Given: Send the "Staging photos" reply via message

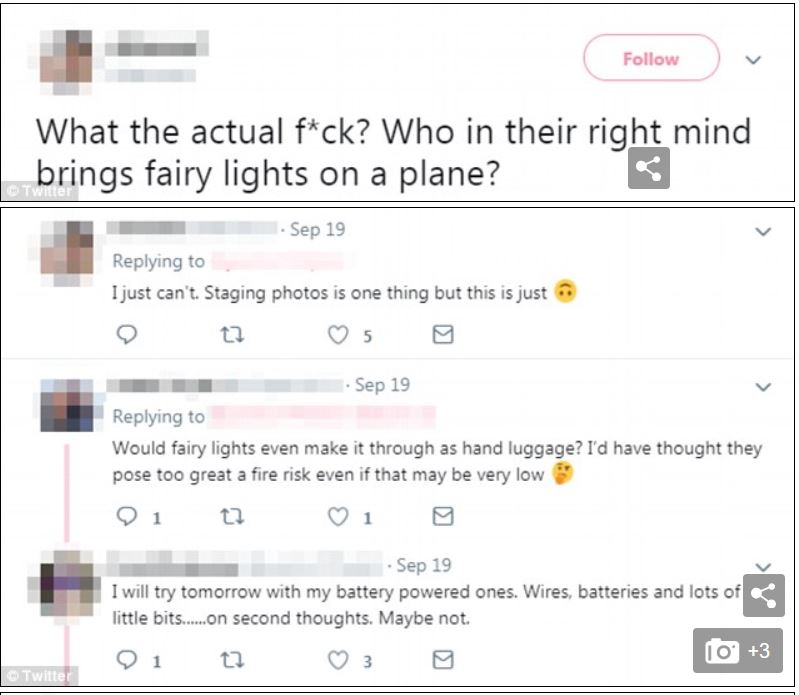Looking at the screenshot, I should (442, 336).
